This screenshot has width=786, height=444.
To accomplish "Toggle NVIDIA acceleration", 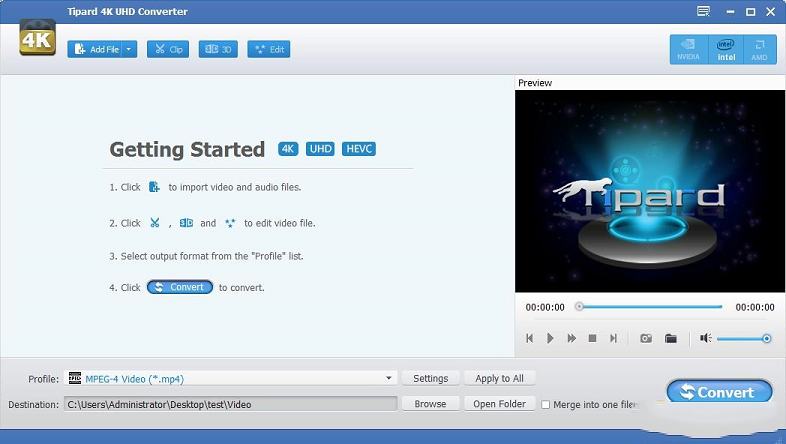I will 688,50.
